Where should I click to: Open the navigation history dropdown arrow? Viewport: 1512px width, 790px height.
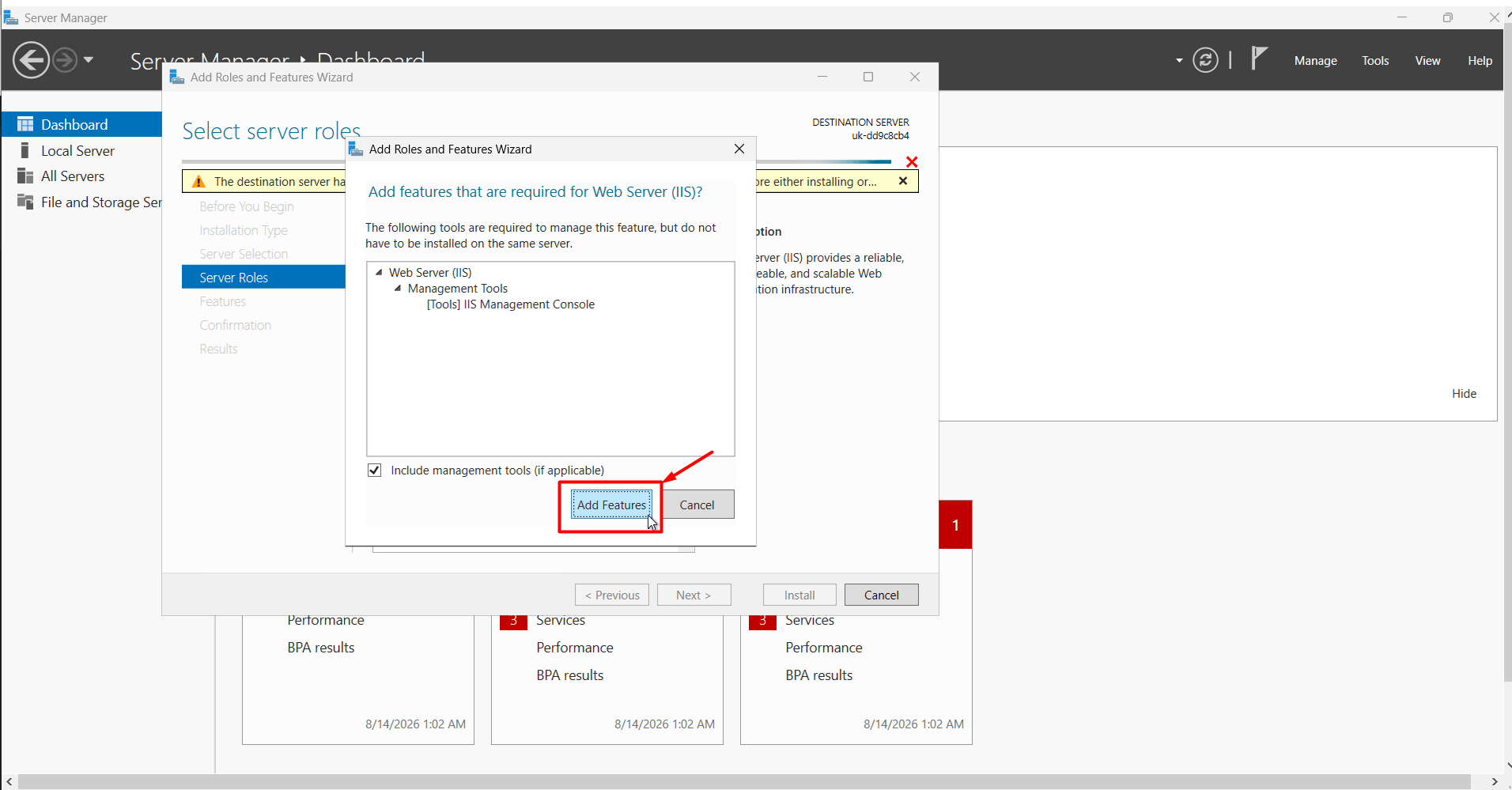pyautogui.click(x=89, y=60)
